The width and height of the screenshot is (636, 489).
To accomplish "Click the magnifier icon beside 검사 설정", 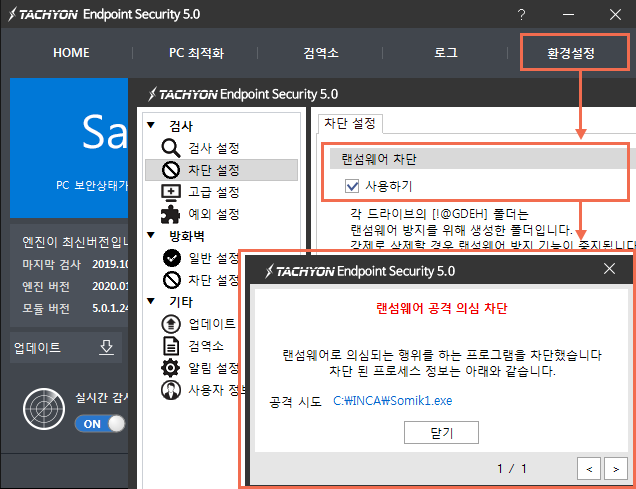I will [170, 148].
